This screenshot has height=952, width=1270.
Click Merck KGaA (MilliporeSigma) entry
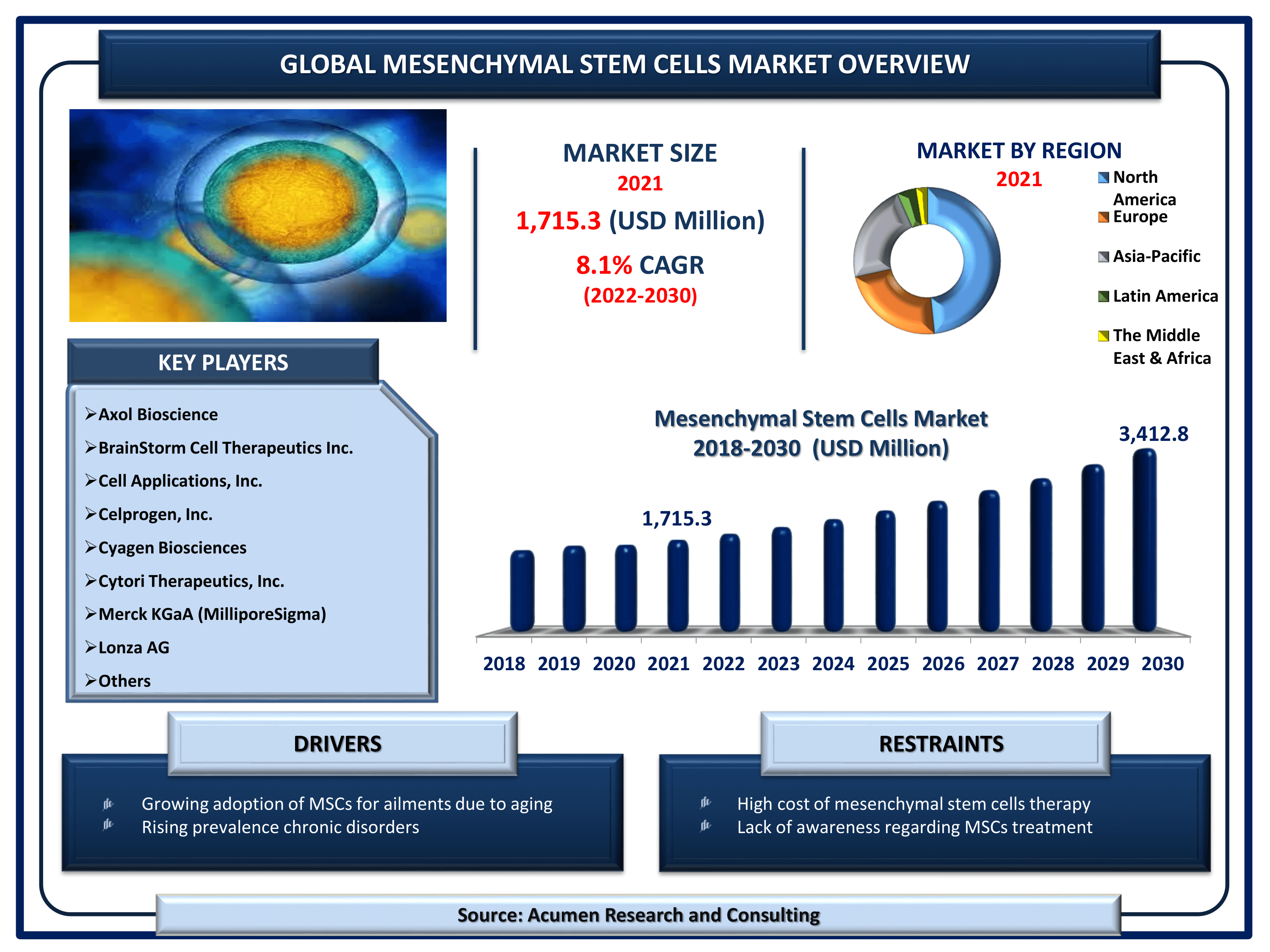click(213, 614)
